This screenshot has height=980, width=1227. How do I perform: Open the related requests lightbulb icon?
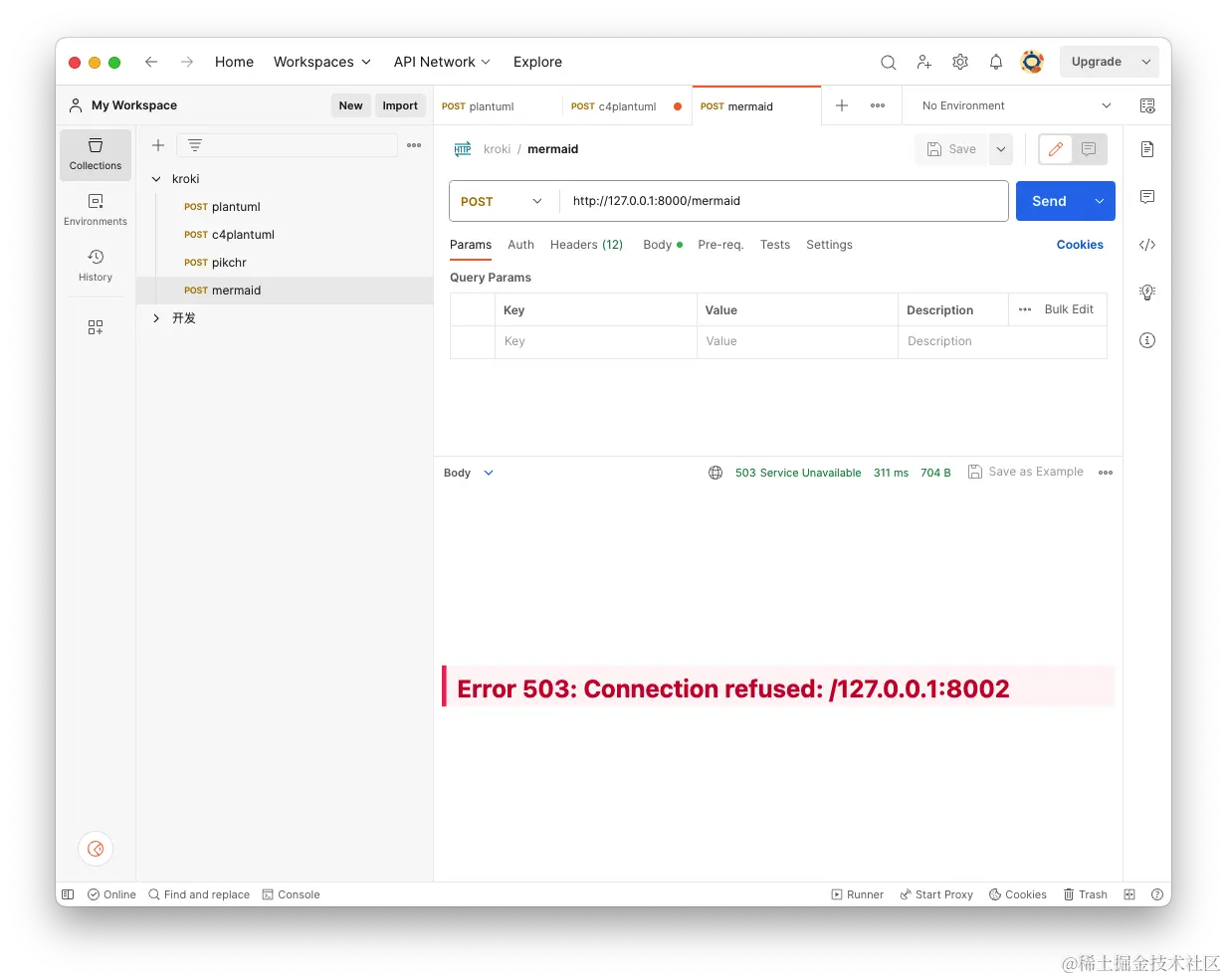[x=1147, y=293]
